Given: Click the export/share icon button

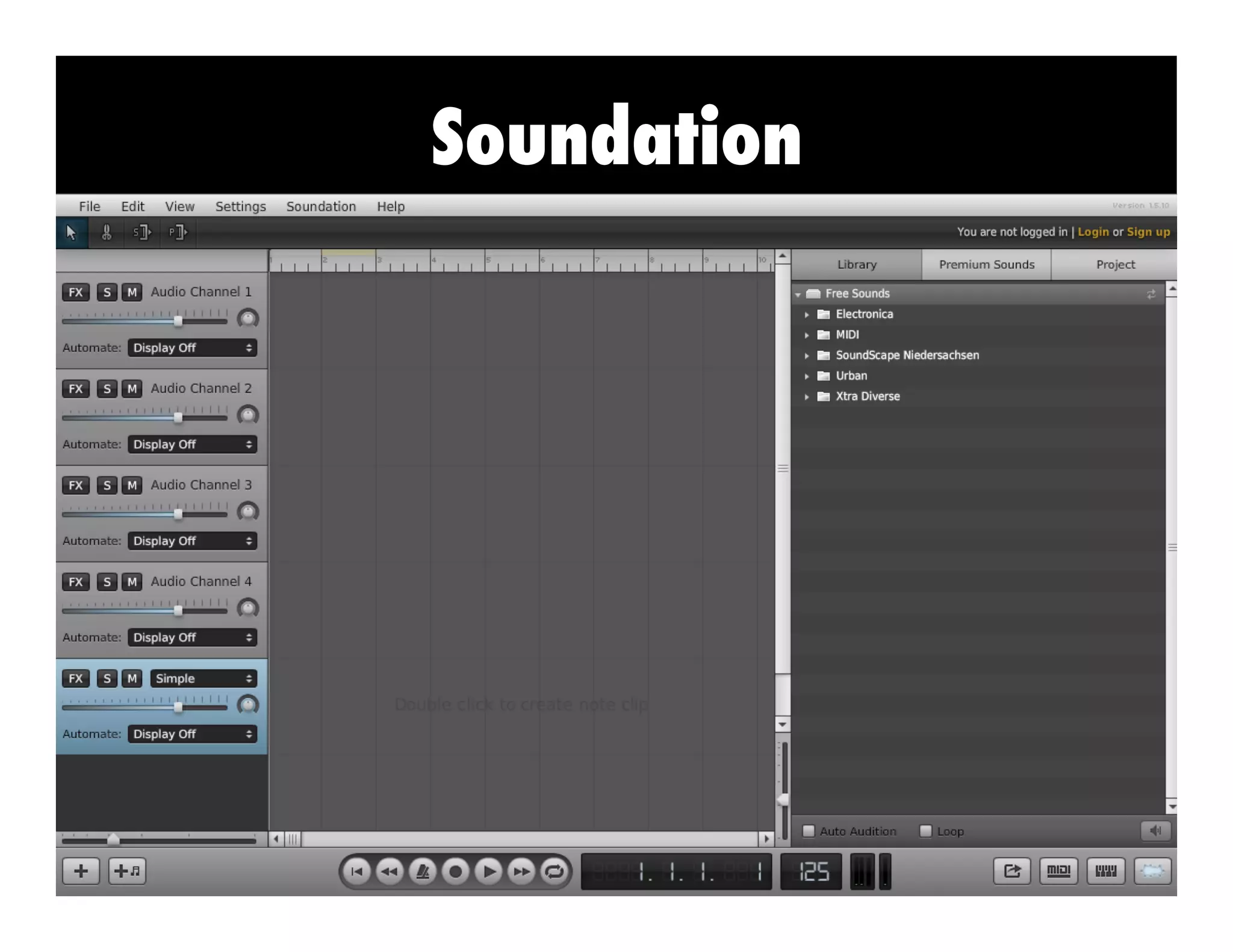Looking at the screenshot, I should [x=1011, y=871].
